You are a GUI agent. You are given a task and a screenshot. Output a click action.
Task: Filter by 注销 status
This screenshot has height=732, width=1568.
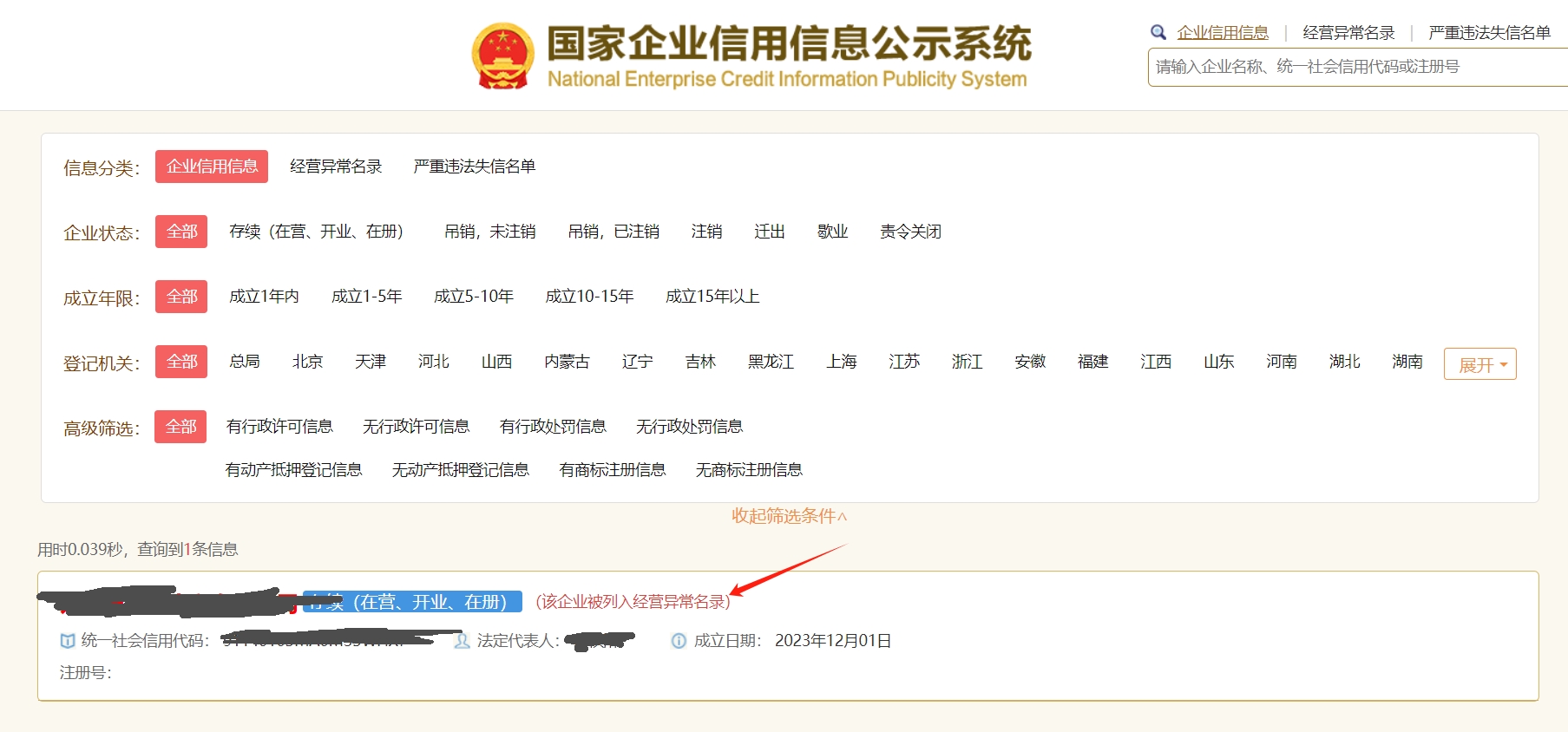[707, 232]
